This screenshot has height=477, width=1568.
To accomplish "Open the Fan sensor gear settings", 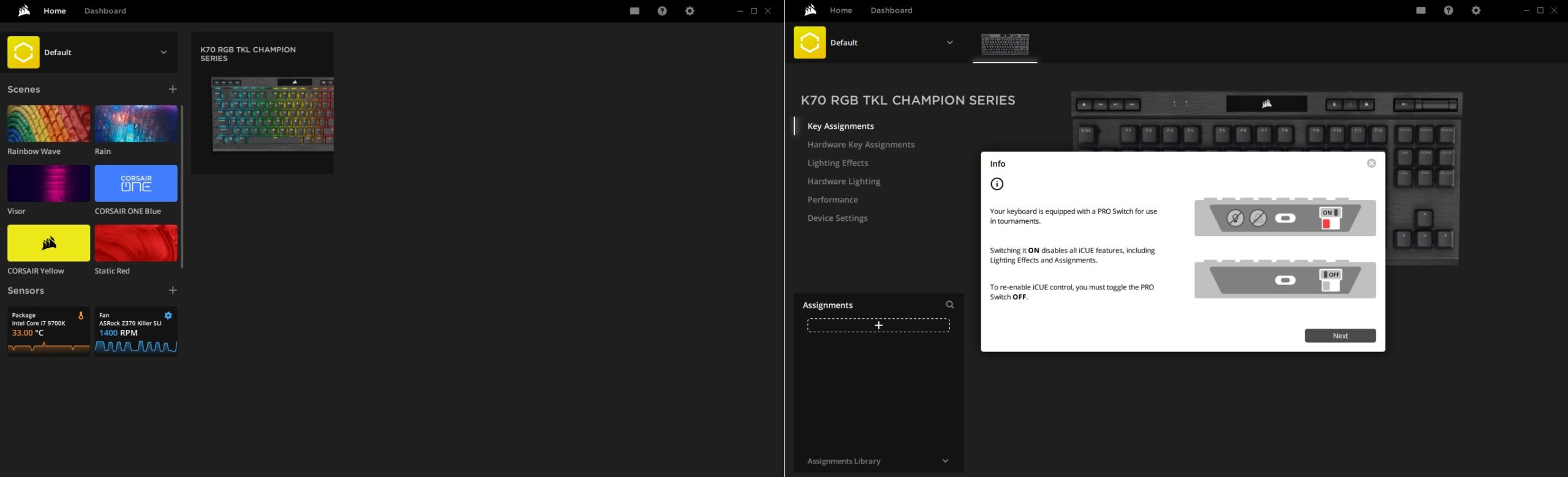I will pos(168,316).
